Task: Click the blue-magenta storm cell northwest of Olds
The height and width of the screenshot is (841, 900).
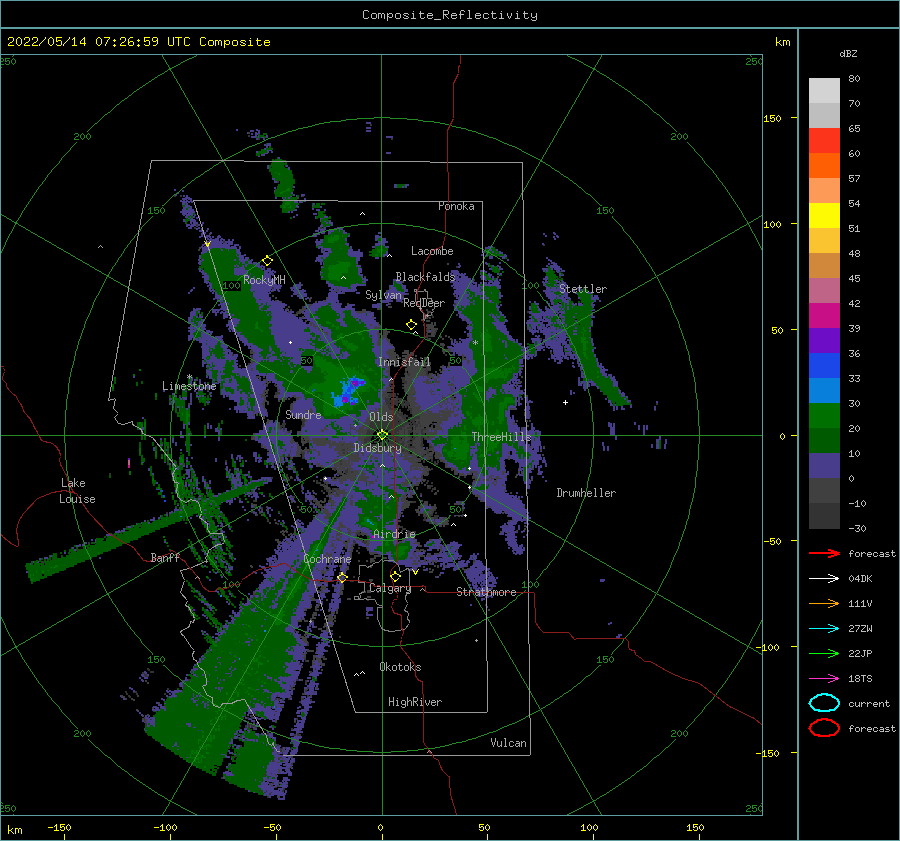Action: pos(348,392)
